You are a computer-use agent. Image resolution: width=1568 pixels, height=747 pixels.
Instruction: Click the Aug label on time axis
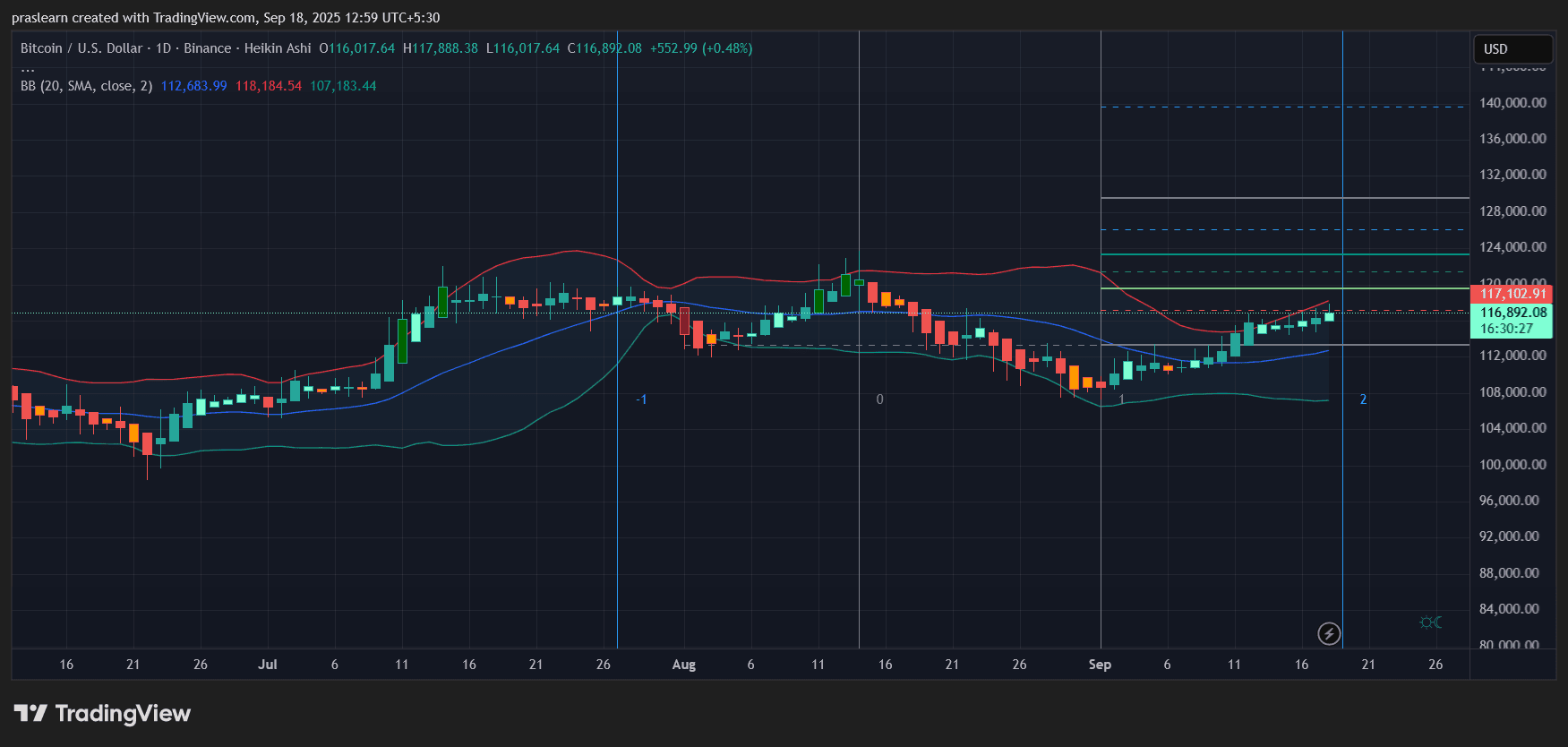tap(683, 665)
